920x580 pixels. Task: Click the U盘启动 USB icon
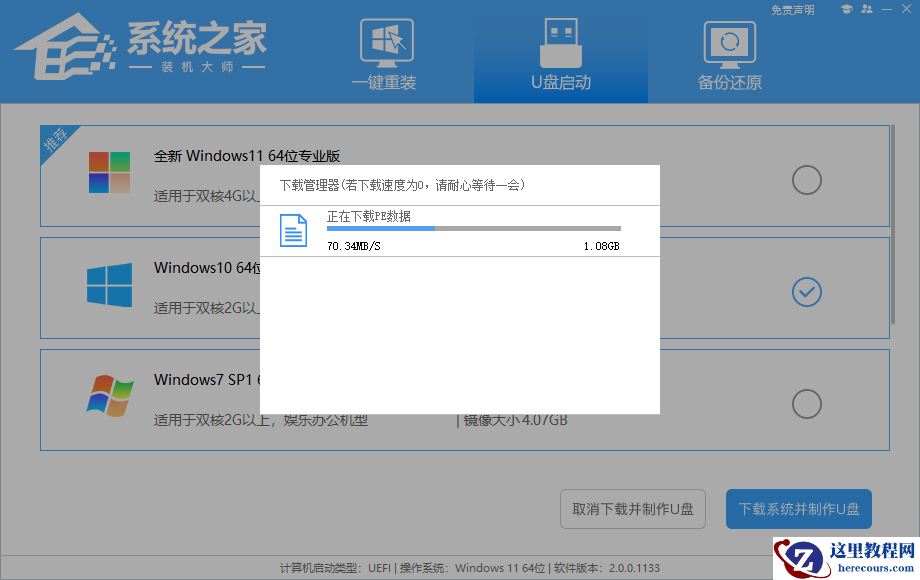point(560,40)
